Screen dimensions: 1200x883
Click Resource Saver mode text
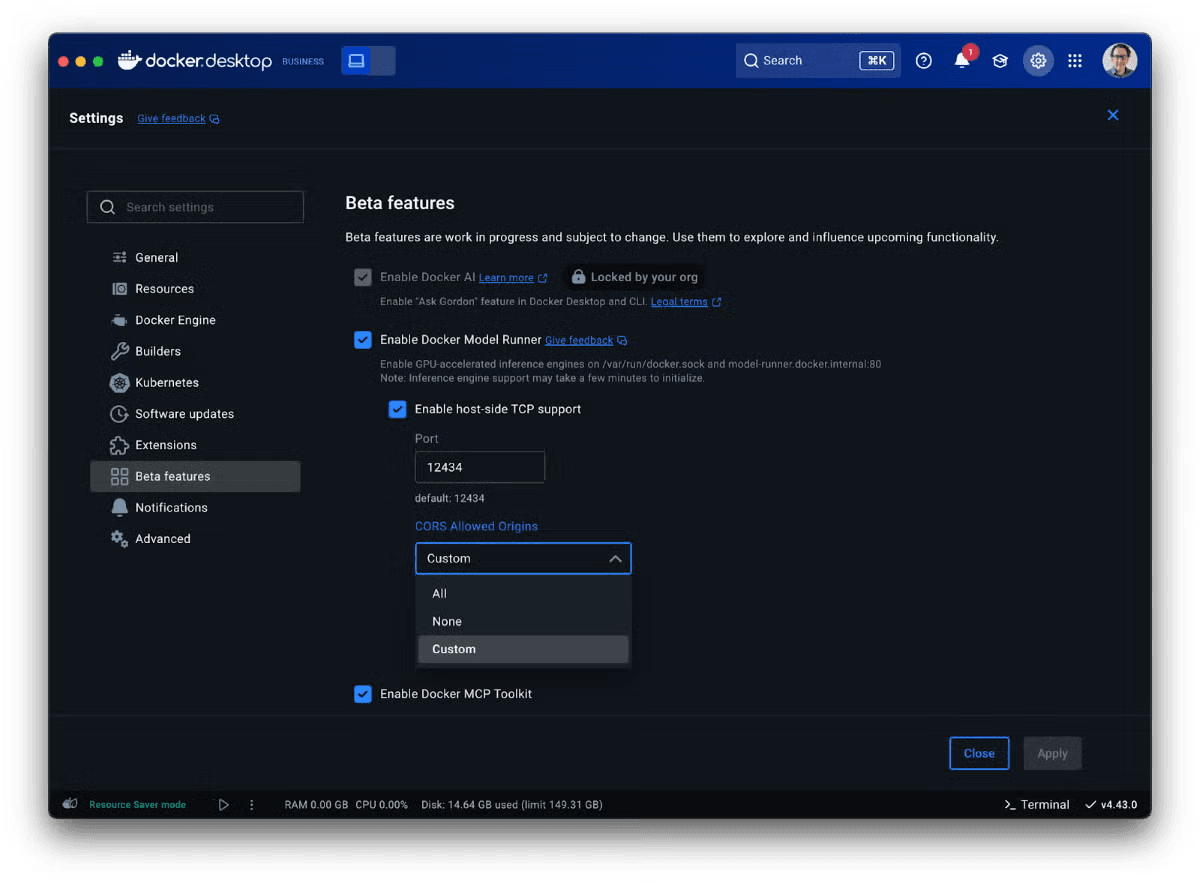tap(137, 805)
